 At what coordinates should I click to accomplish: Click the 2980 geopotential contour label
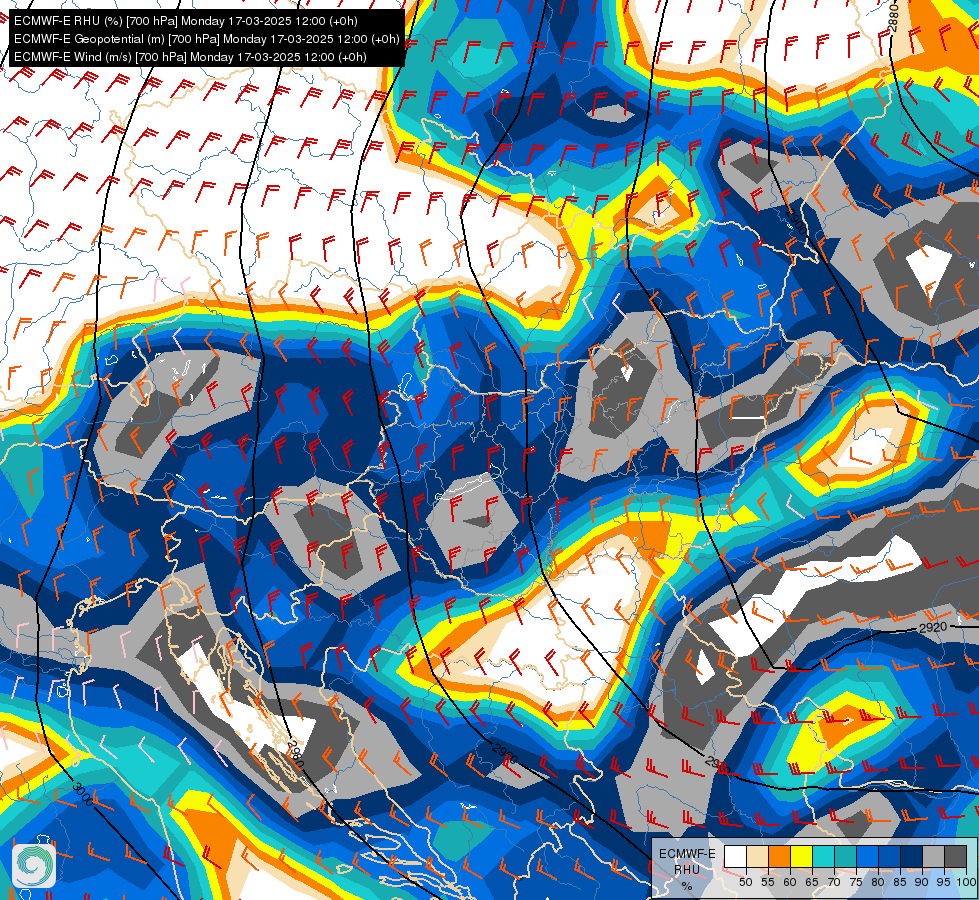(x=295, y=754)
